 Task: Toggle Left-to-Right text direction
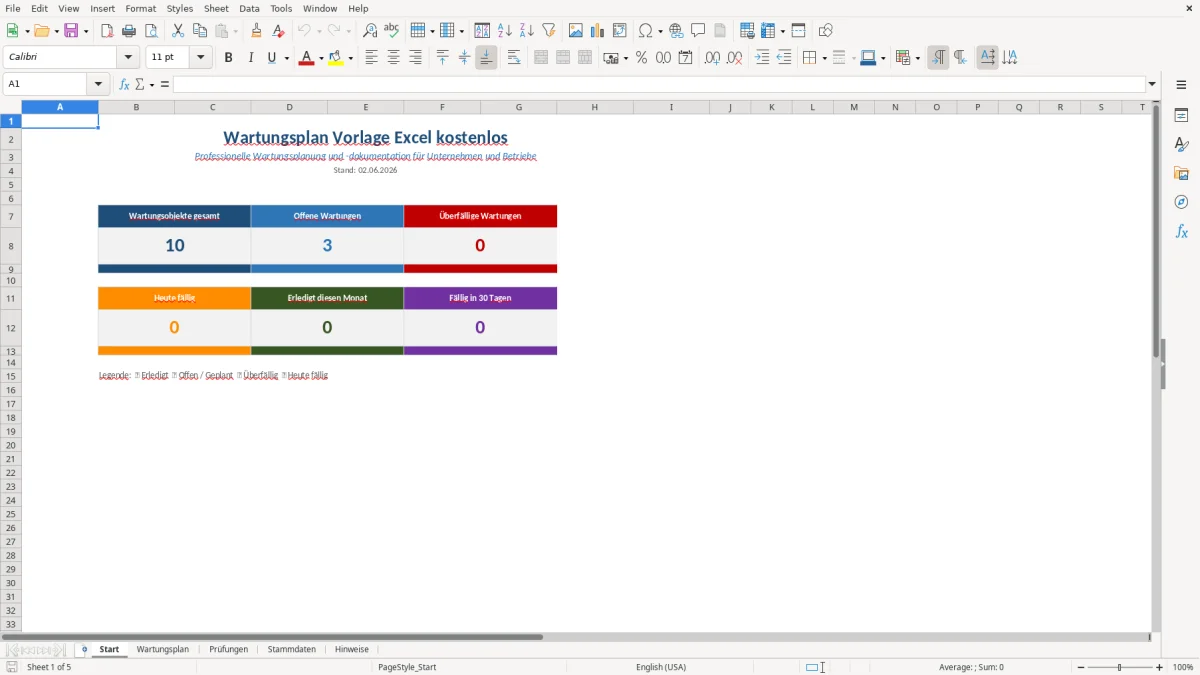point(938,58)
